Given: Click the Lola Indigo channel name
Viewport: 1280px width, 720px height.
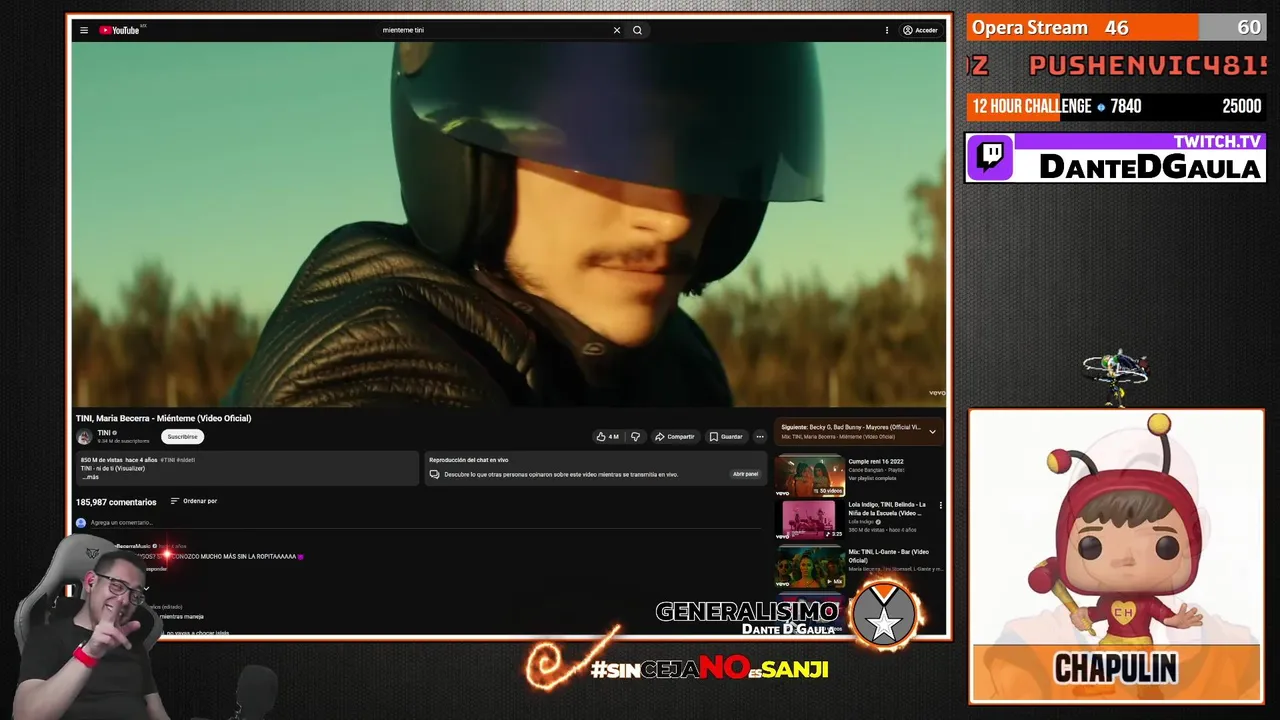Looking at the screenshot, I should tap(860, 521).
